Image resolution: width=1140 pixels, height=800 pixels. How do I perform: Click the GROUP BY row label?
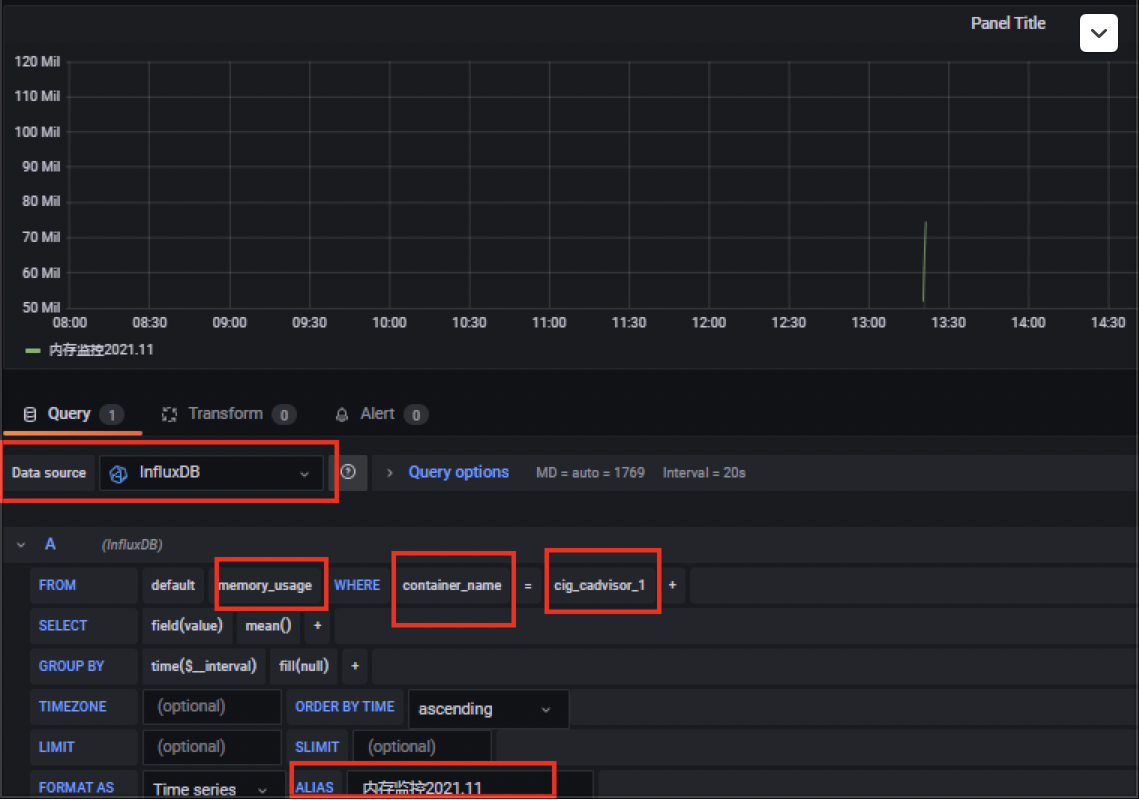click(x=71, y=666)
